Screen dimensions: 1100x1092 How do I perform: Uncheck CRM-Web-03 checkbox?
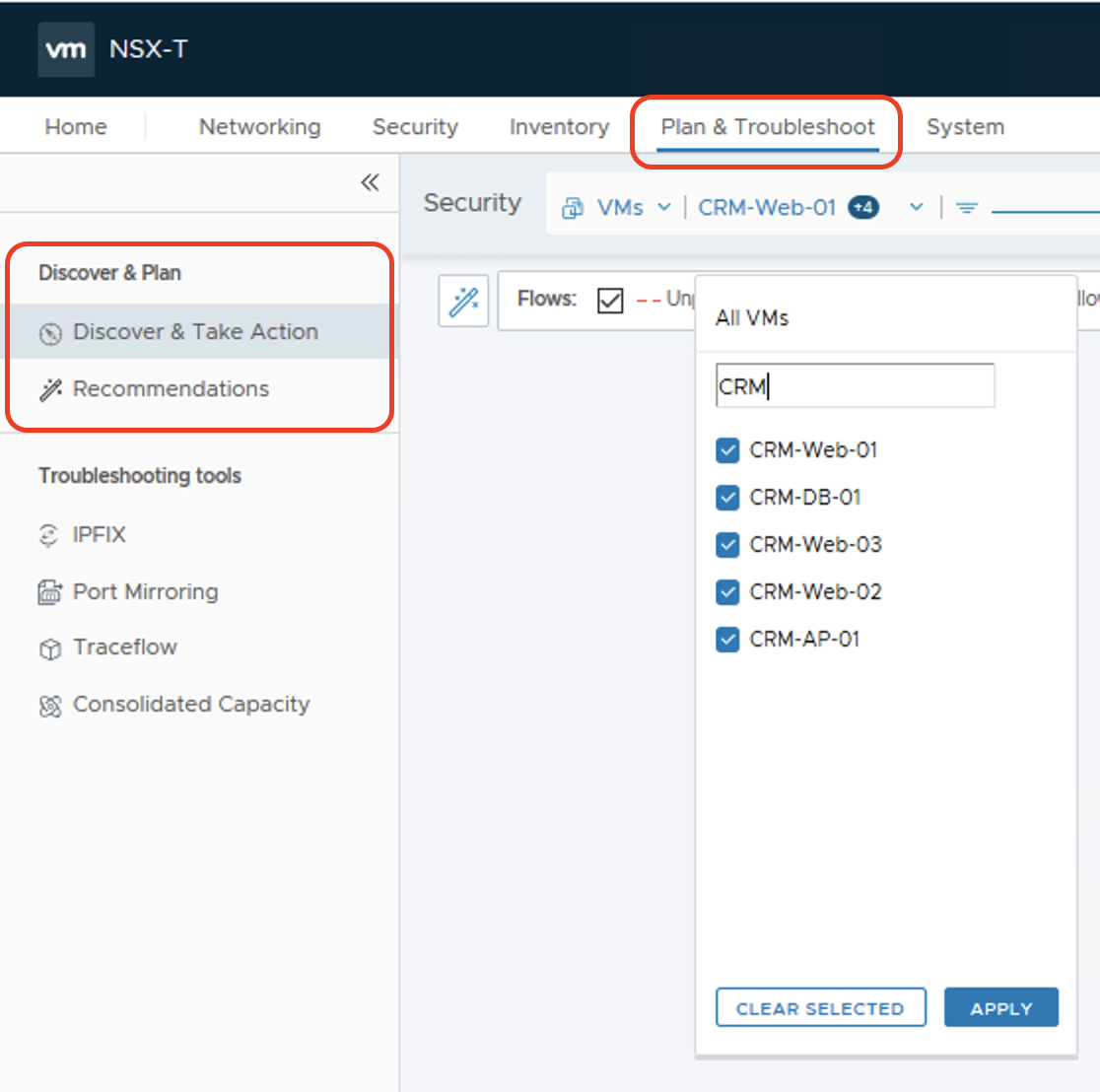[x=727, y=545]
